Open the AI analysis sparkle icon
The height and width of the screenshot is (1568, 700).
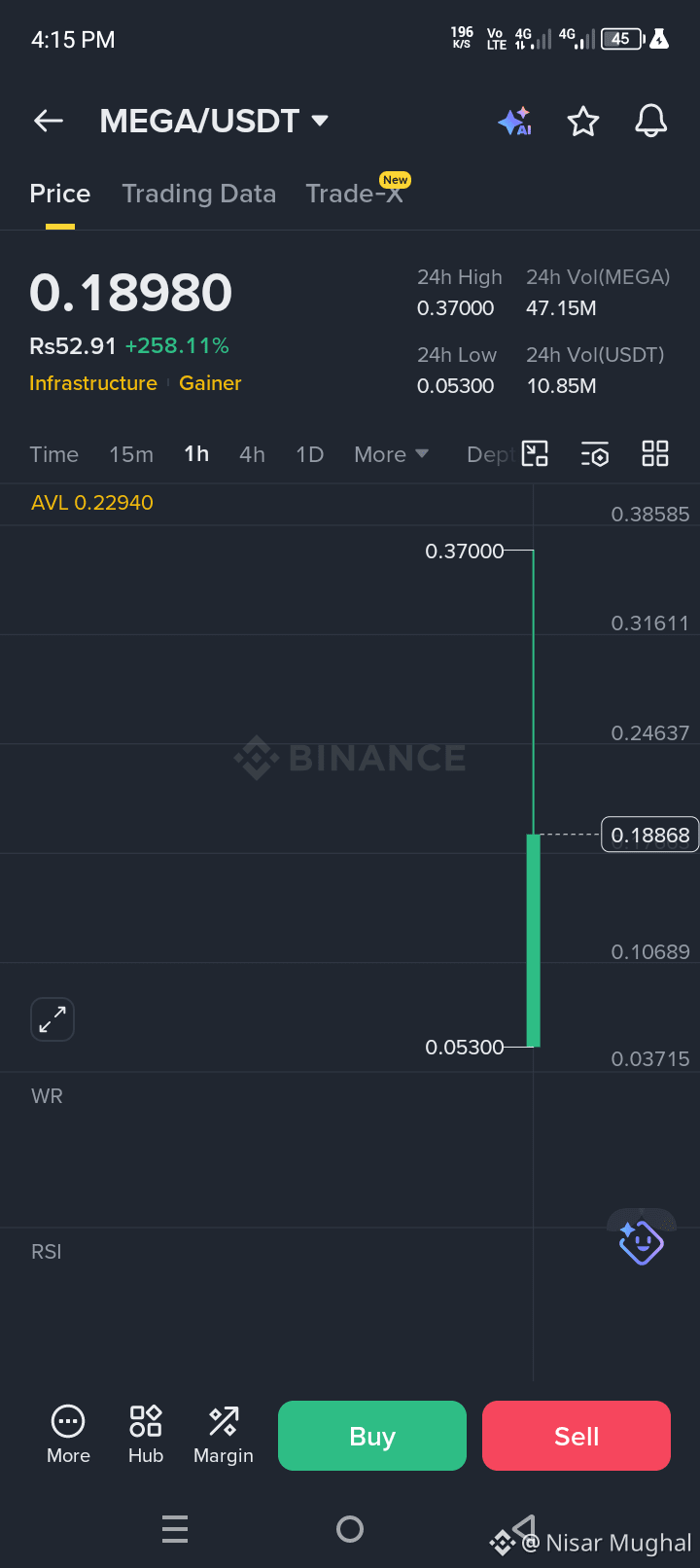pos(514,122)
